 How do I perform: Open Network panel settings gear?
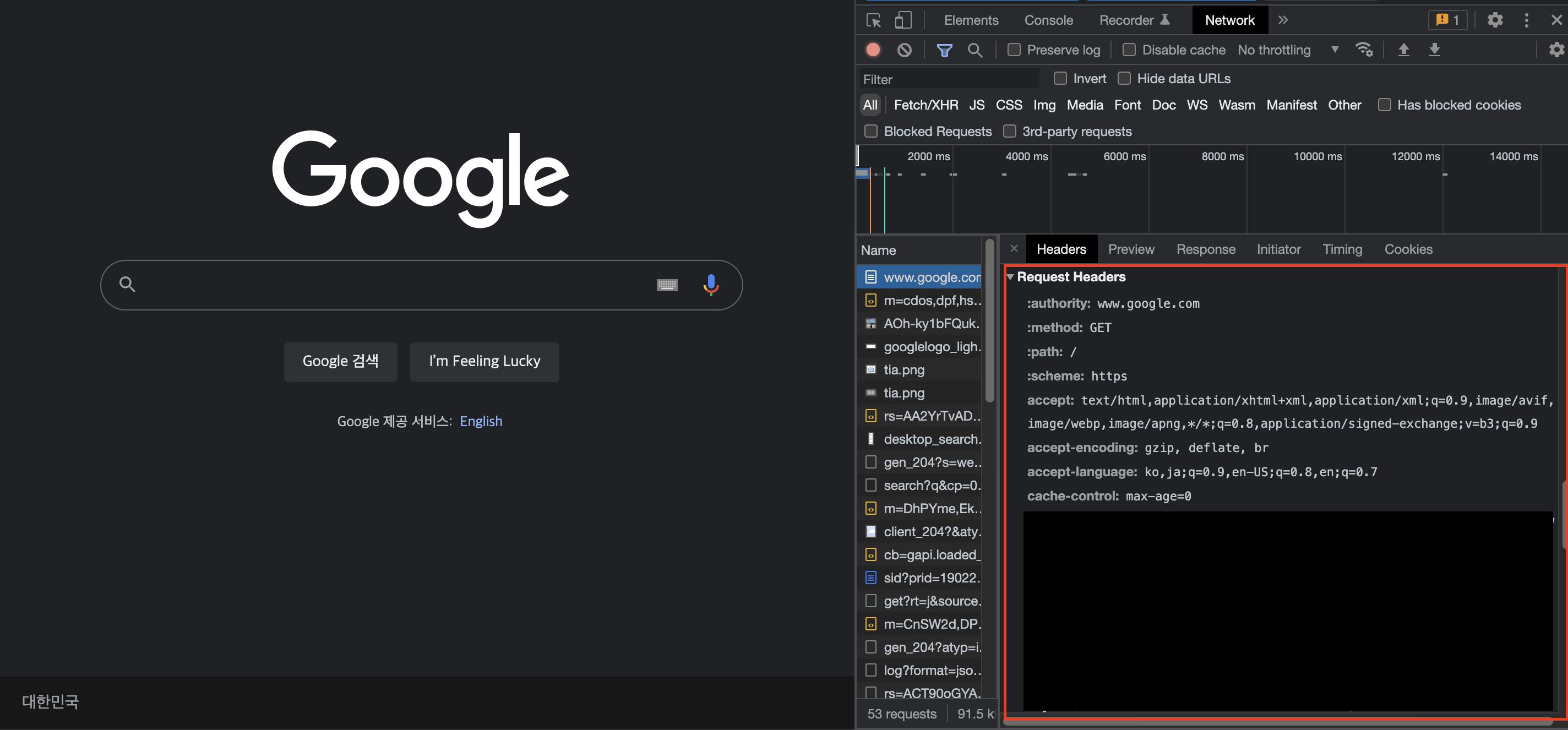(x=1556, y=50)
